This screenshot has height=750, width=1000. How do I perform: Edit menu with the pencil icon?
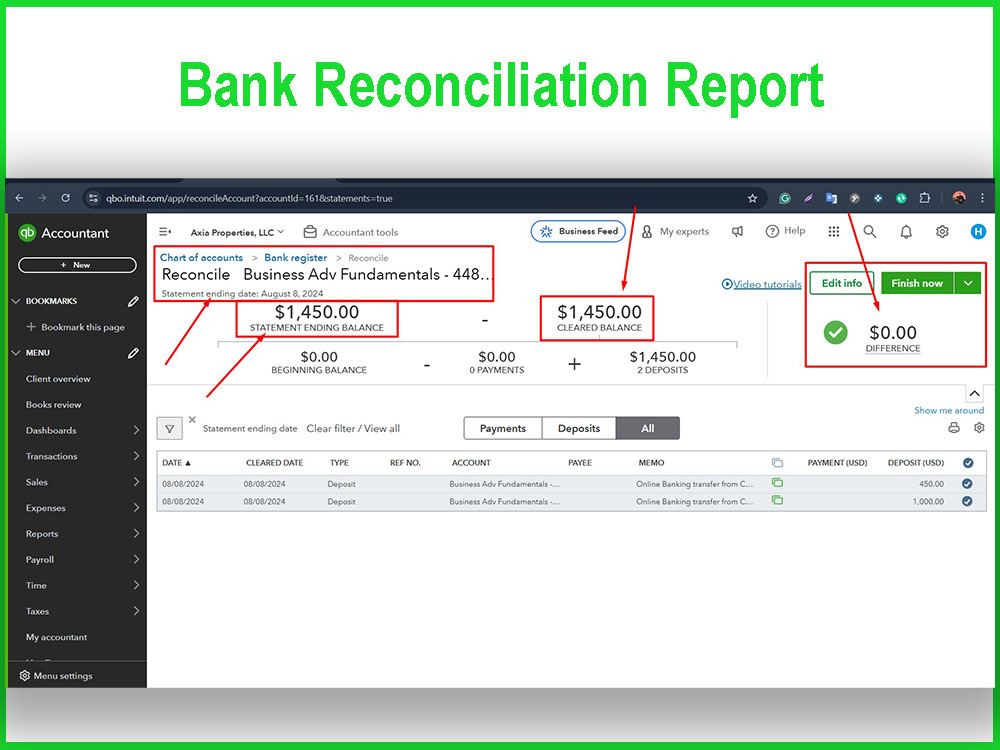[x=133, y=353]
